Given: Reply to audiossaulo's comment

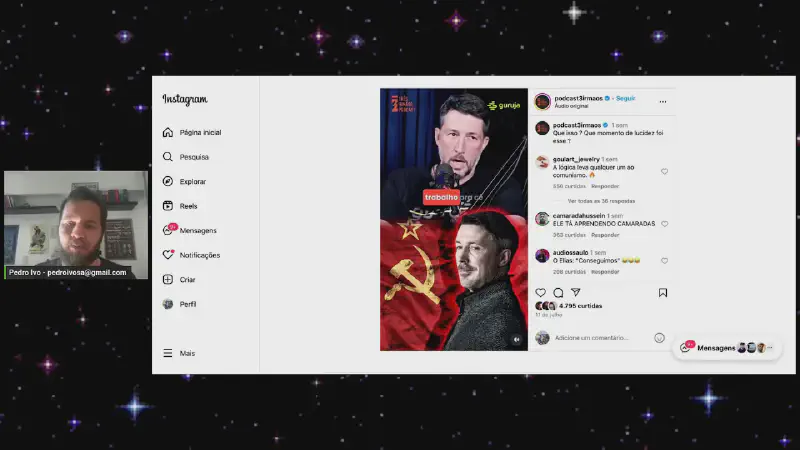Looking at the screenshot, I should click(605, 272).
